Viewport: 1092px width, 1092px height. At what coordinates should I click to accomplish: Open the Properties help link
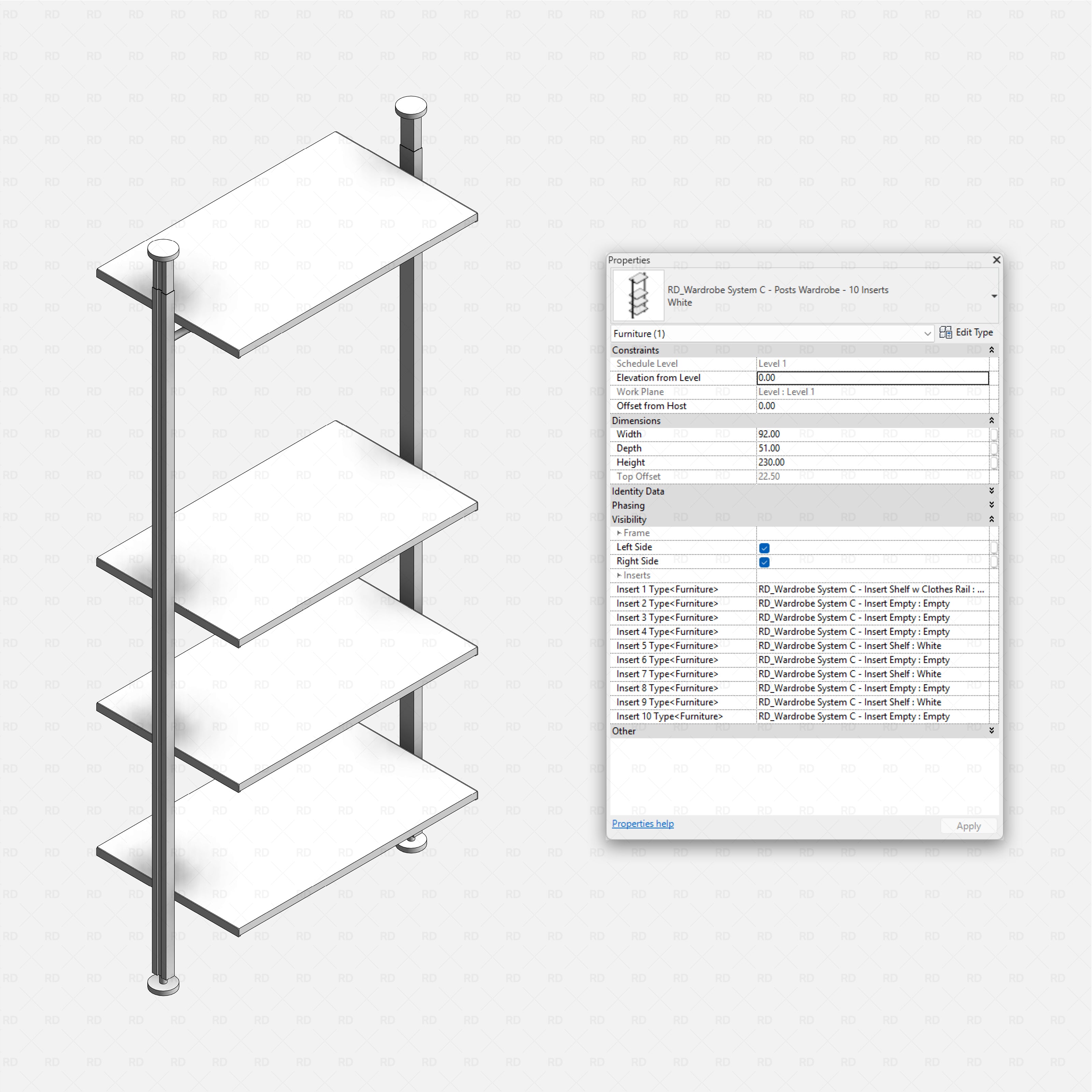click(x=642, y=823)
